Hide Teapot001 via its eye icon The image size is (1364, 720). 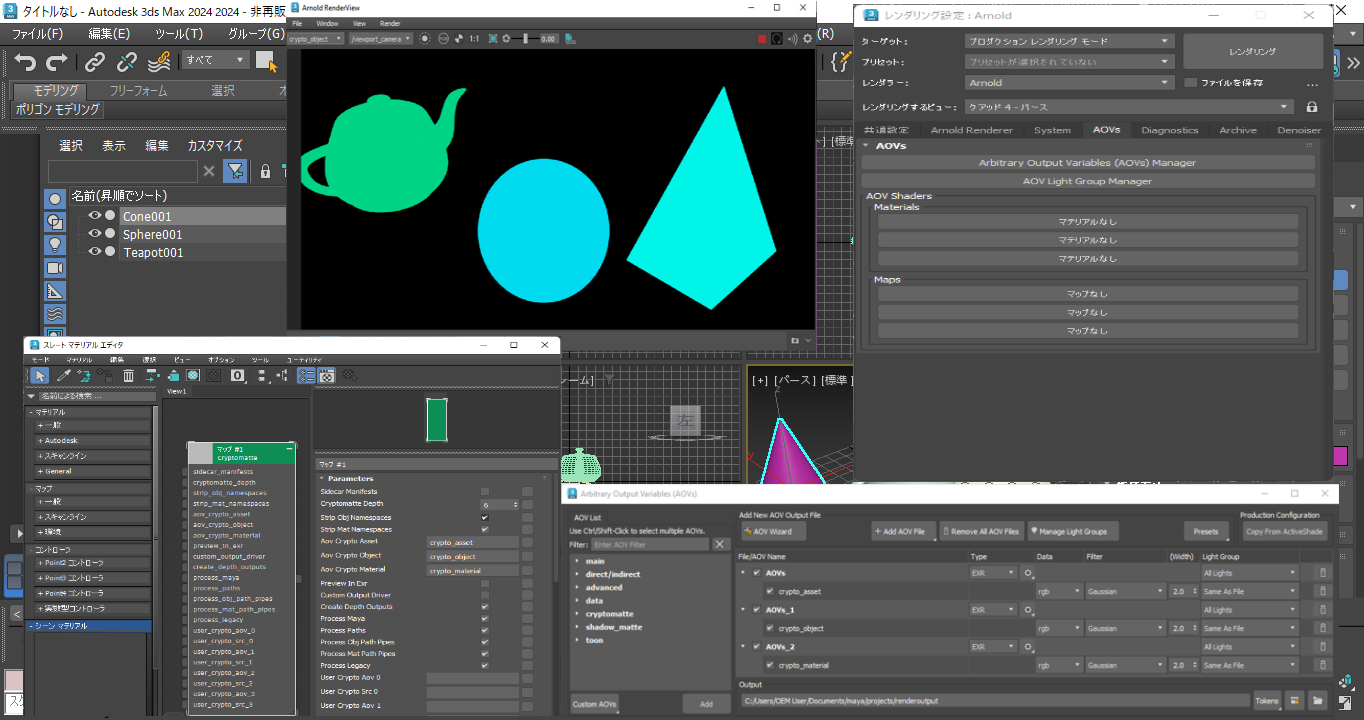95,252
